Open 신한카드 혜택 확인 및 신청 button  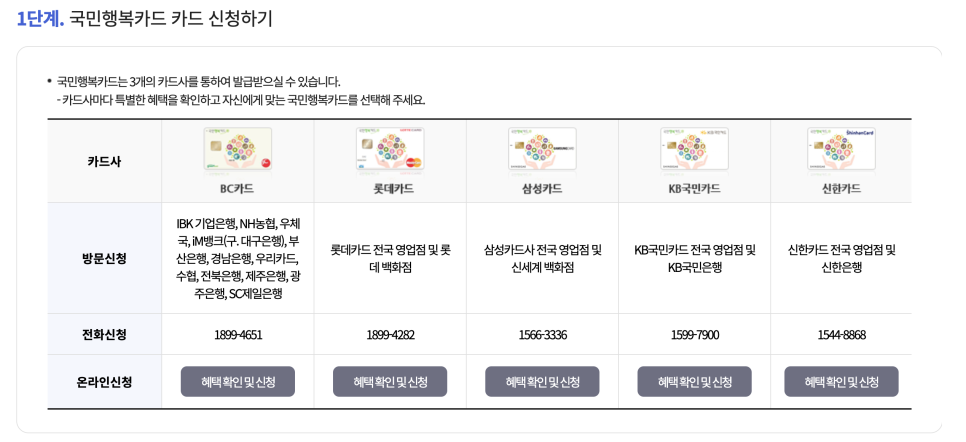coord(841,382)
